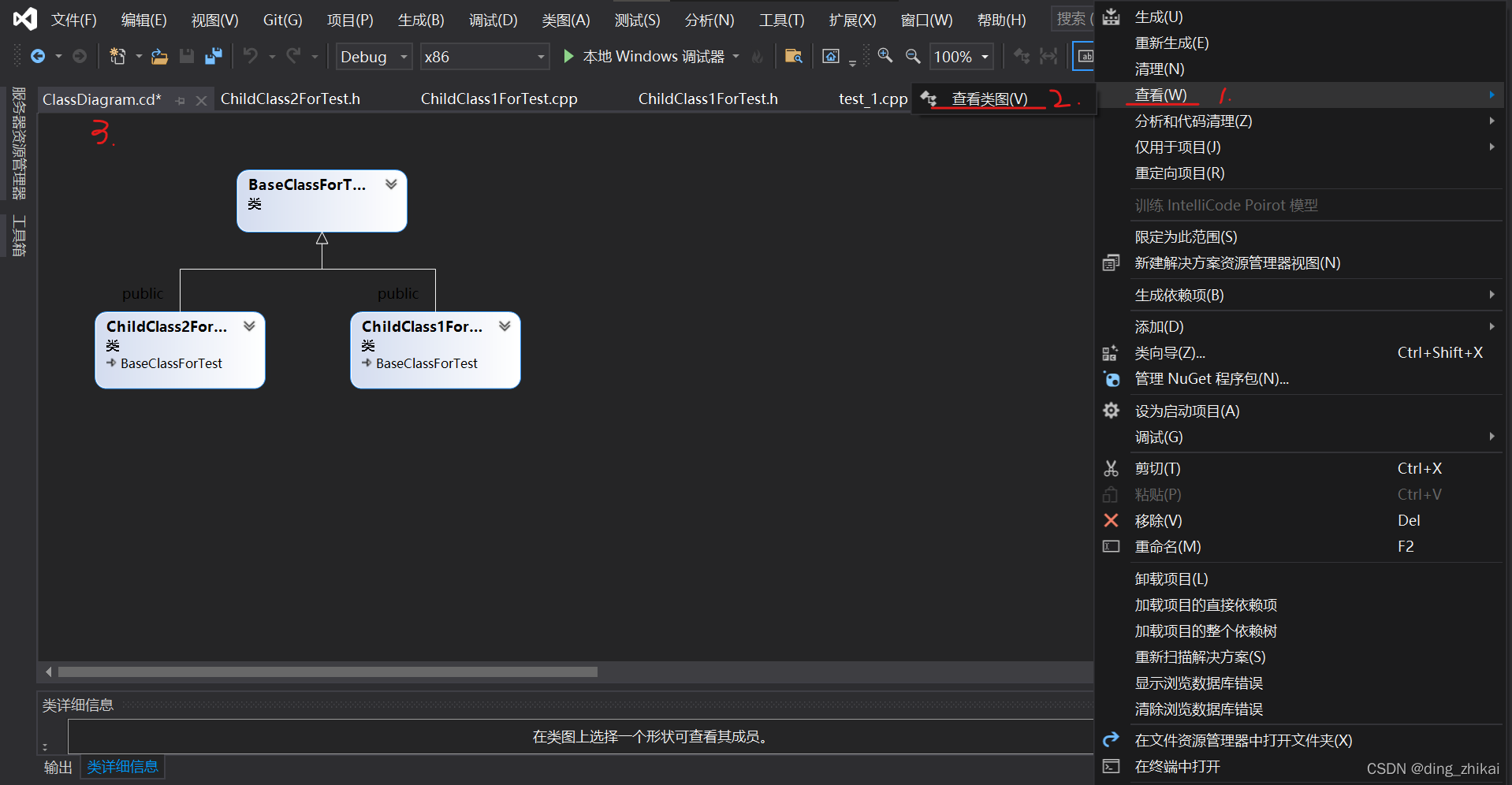The image size is (1512, 785).
Task: Expand the View (查看) submenu
Action: [1492, 95]
